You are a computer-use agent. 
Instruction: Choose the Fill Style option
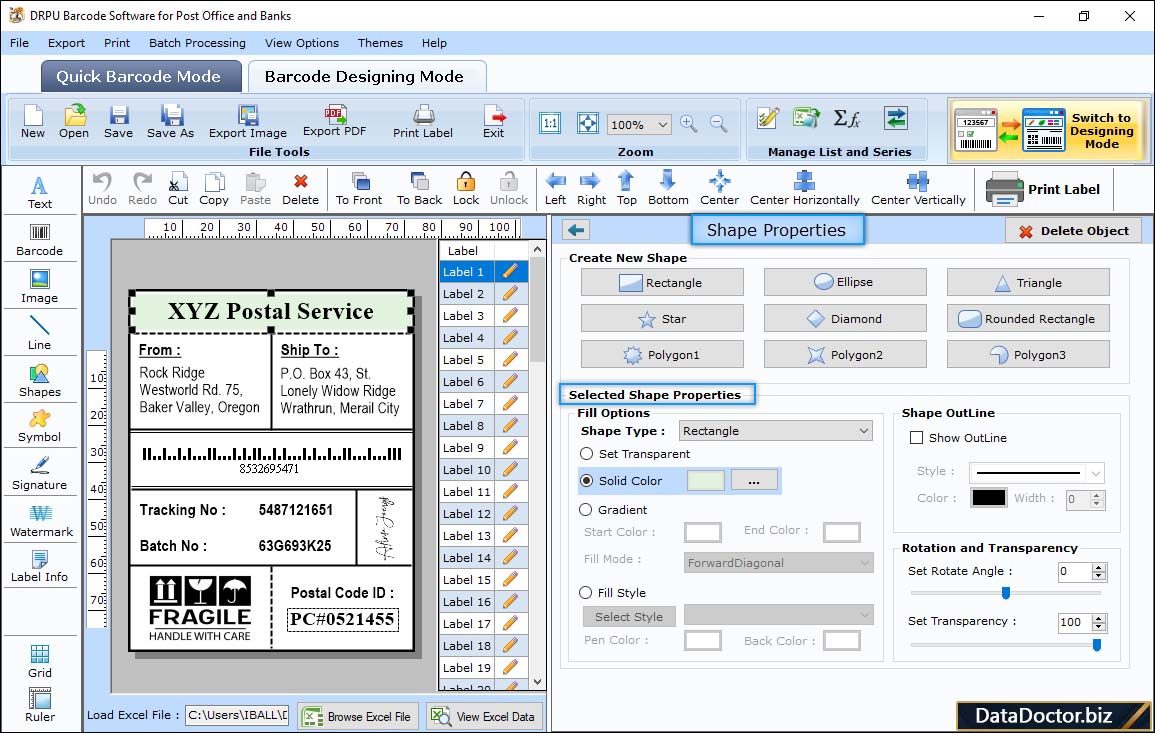(586, 592)
